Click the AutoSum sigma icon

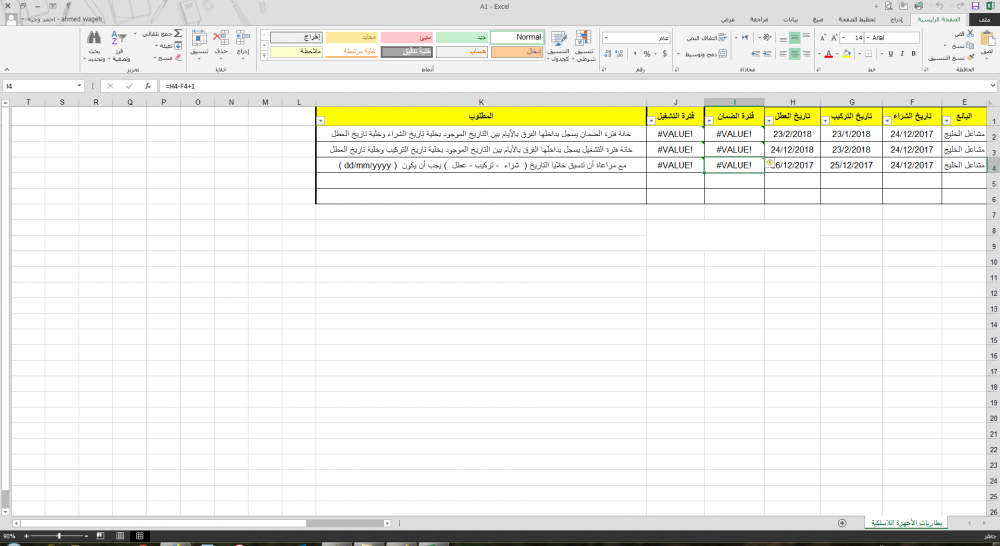tap(178, 33)
